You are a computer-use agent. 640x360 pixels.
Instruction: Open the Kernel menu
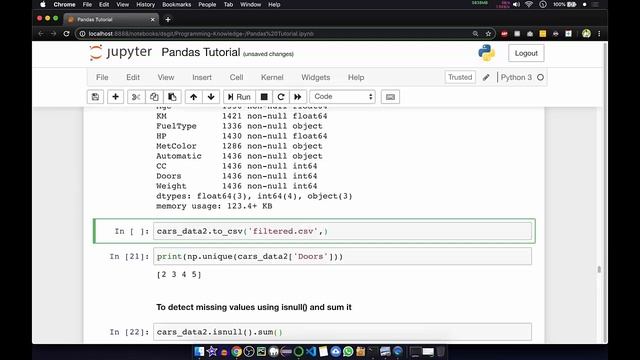[x=272, y=77]
